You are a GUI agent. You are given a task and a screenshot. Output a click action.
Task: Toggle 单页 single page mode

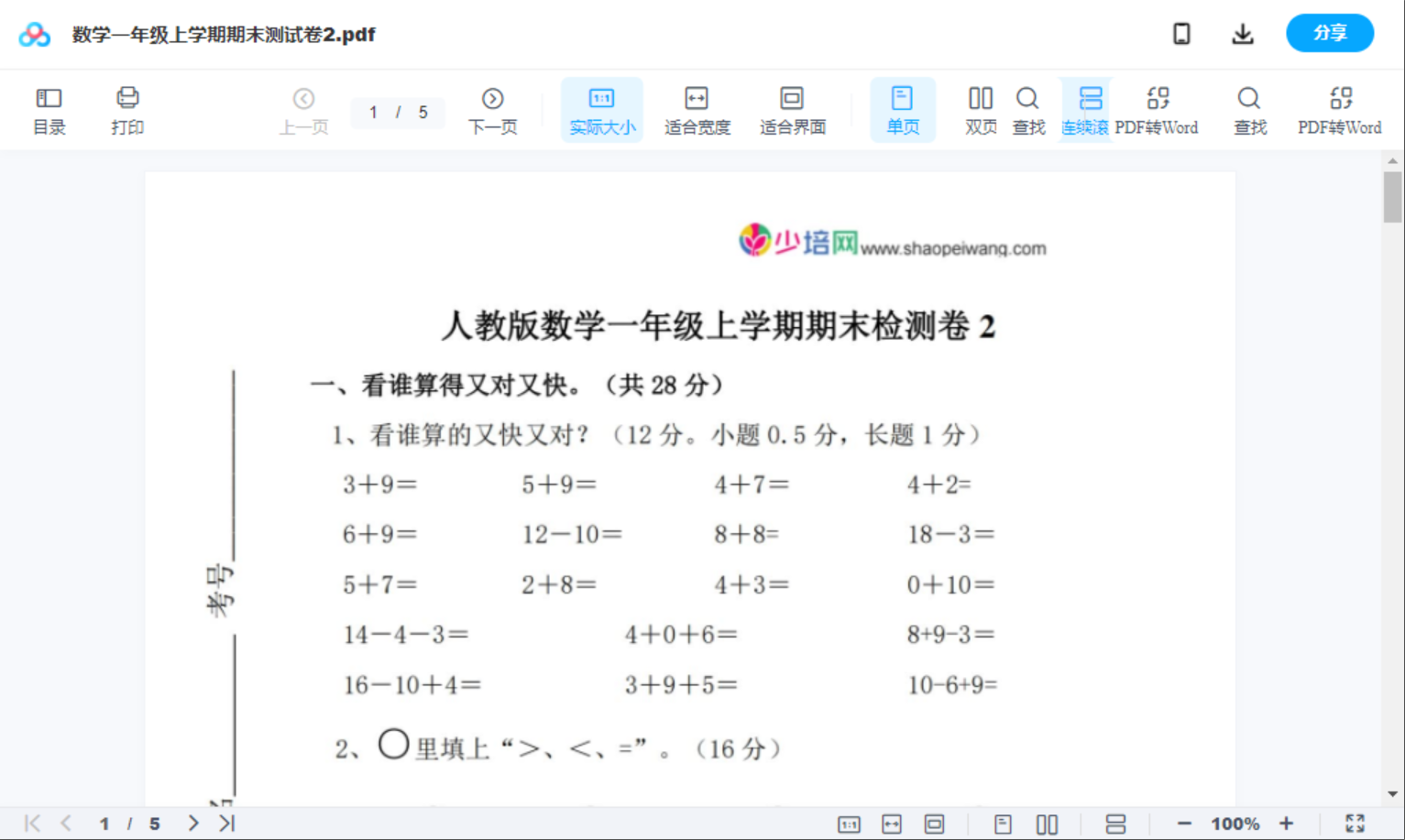click(903, 109)
